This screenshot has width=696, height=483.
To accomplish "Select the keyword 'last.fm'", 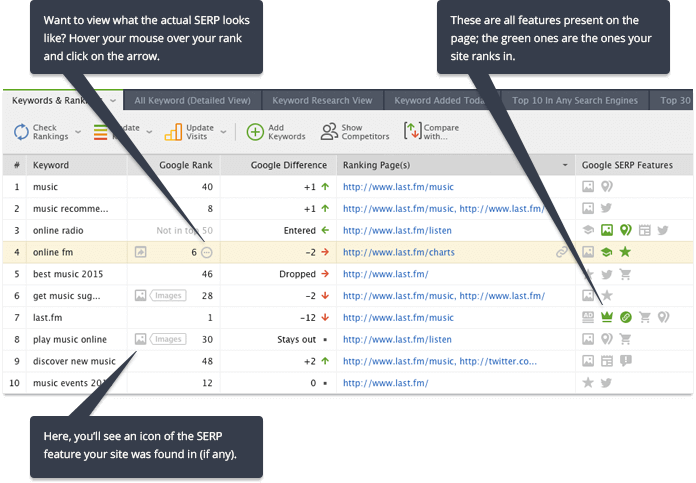I will [x=47, y=317].
